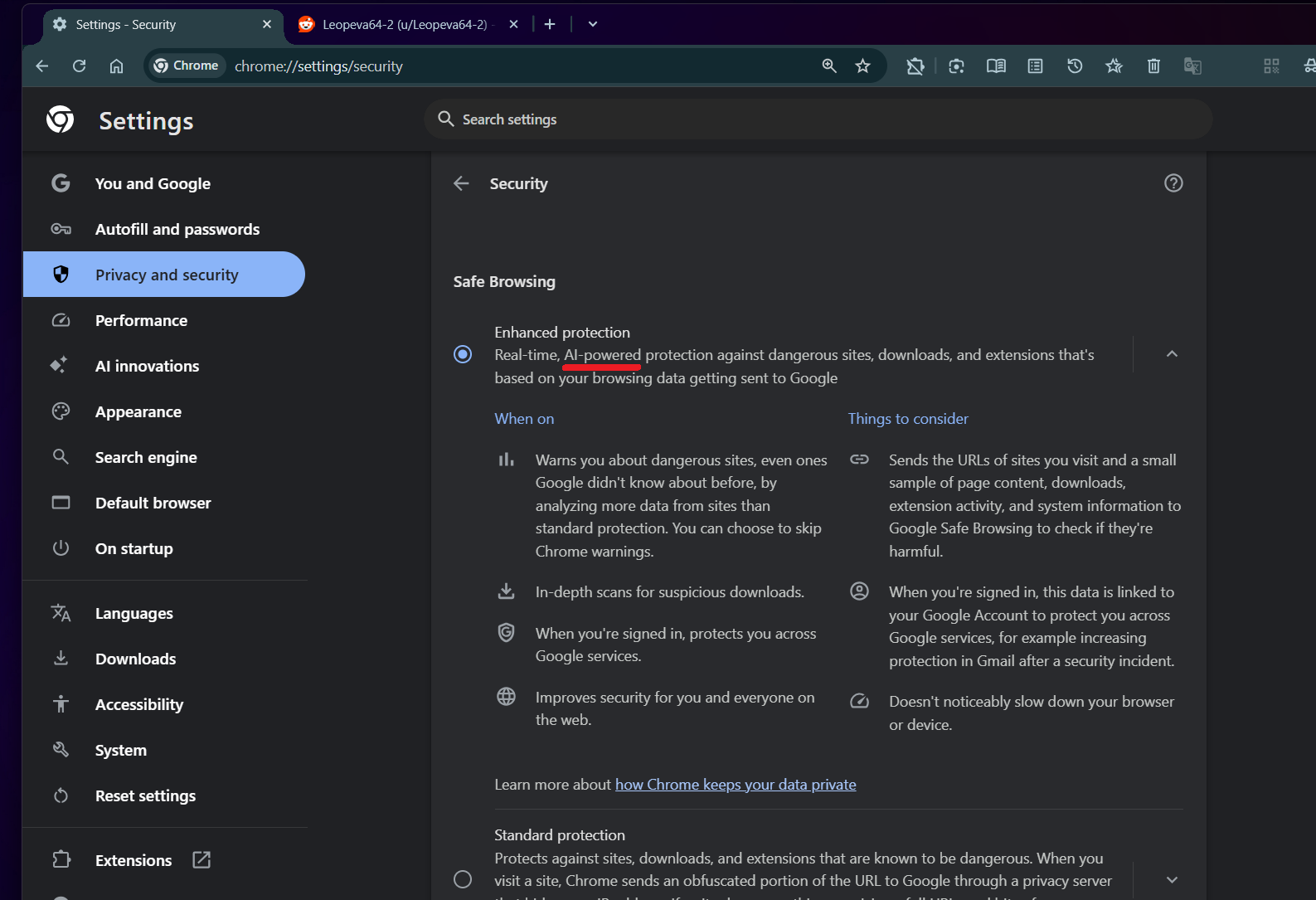Open the history clock toolbar icon
The height and width of the screenshot is (900, 1316).
click(x=1075, y=66)
